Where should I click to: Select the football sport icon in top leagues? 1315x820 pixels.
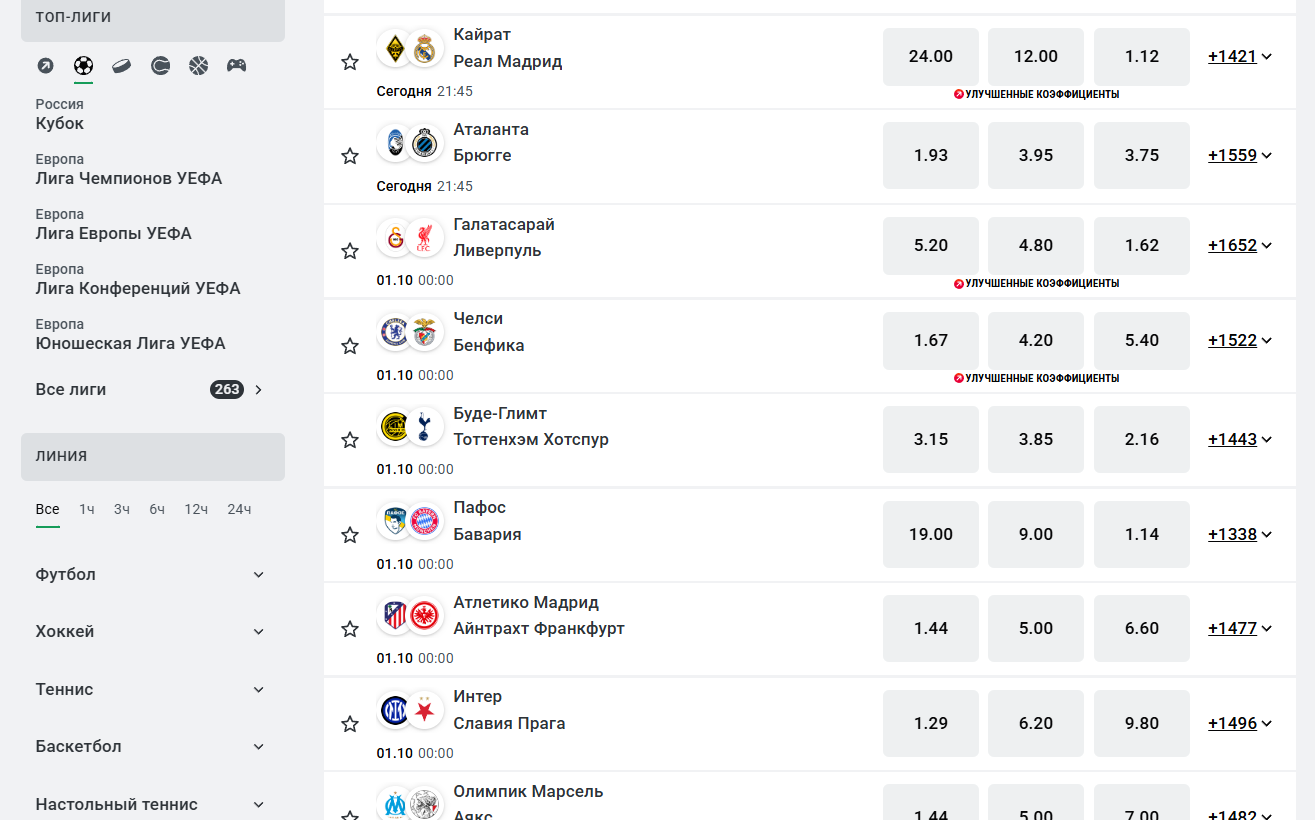click(83, 66)
